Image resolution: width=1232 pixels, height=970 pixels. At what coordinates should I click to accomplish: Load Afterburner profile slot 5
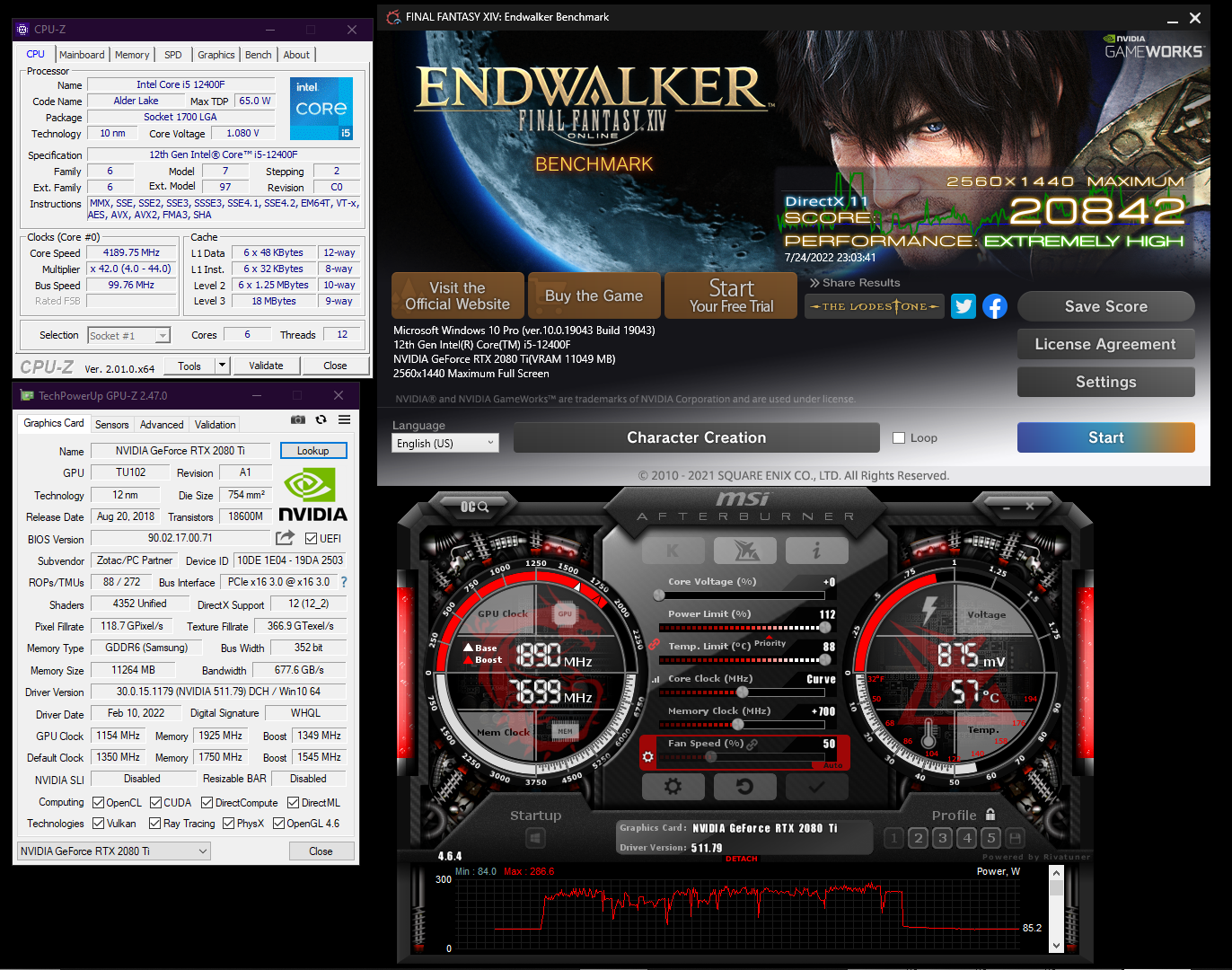[x=991, y=838]
